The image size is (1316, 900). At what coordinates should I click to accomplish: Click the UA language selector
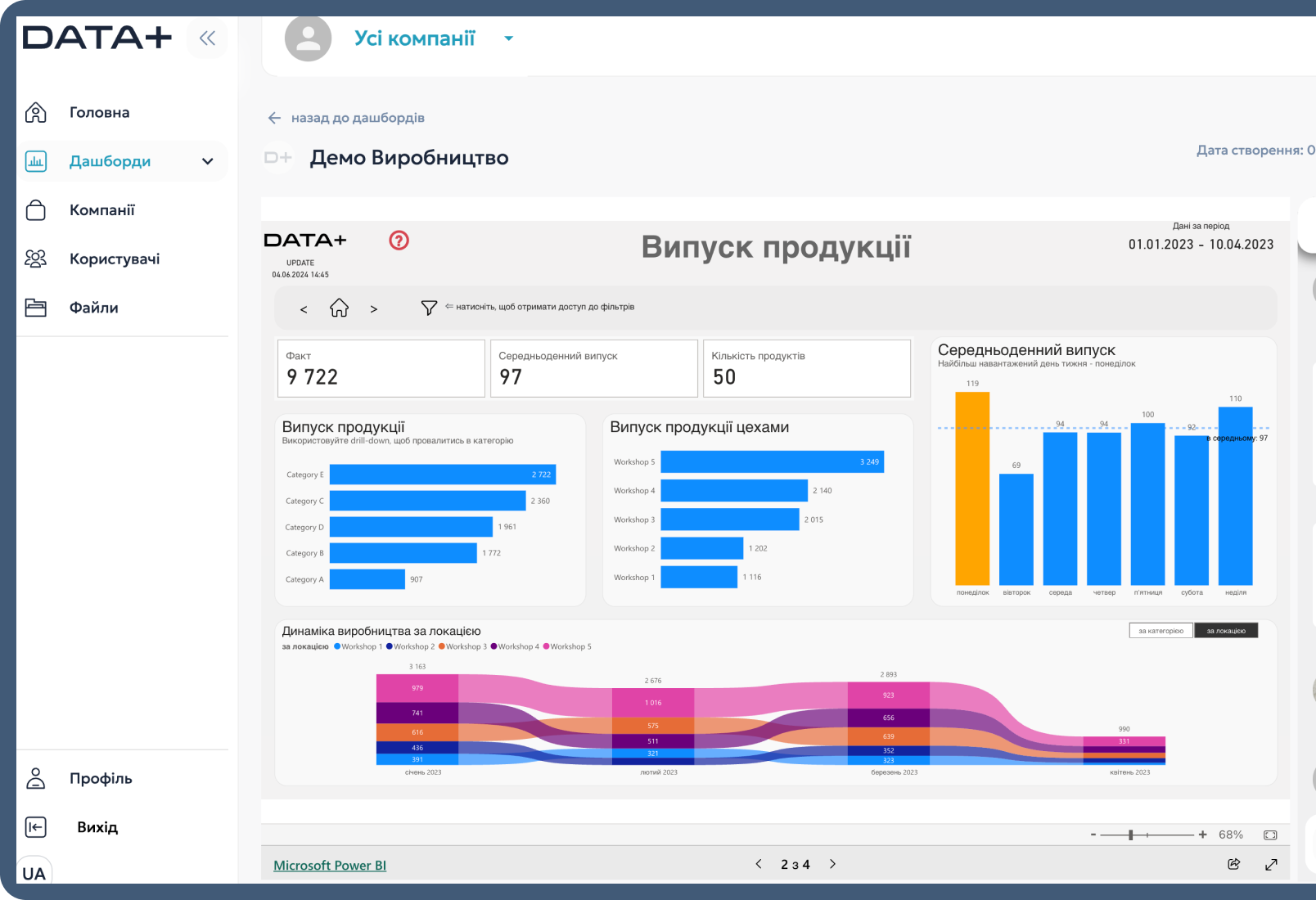pyautogui.click(x=34, y=873)
